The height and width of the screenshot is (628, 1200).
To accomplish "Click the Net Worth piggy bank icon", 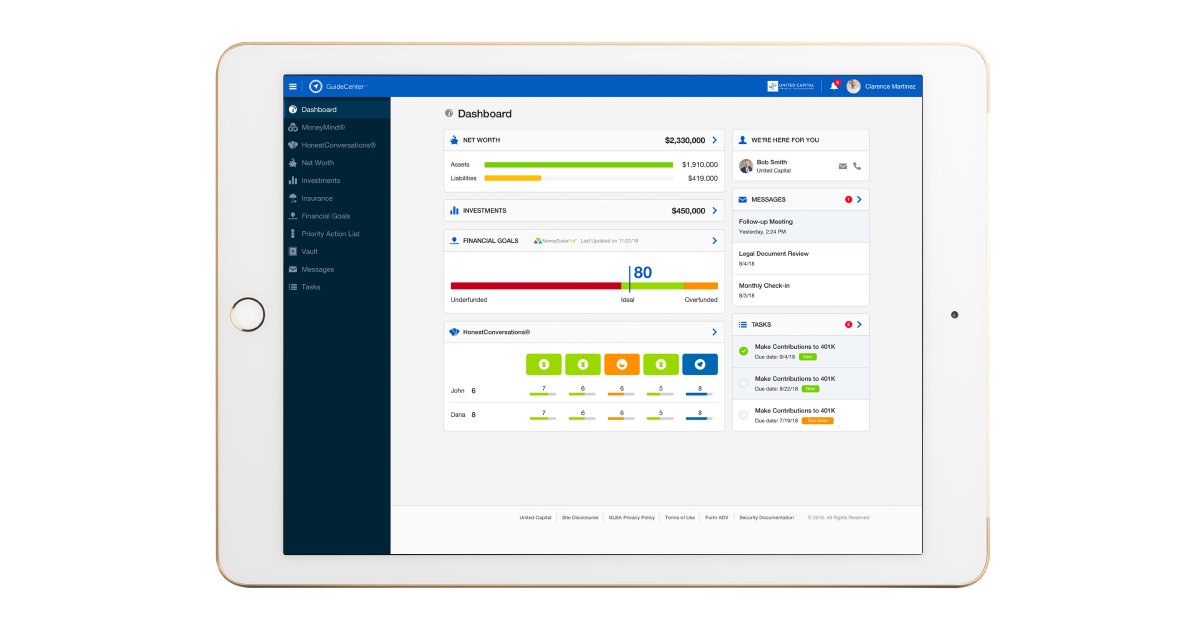I will coord(454,140).
